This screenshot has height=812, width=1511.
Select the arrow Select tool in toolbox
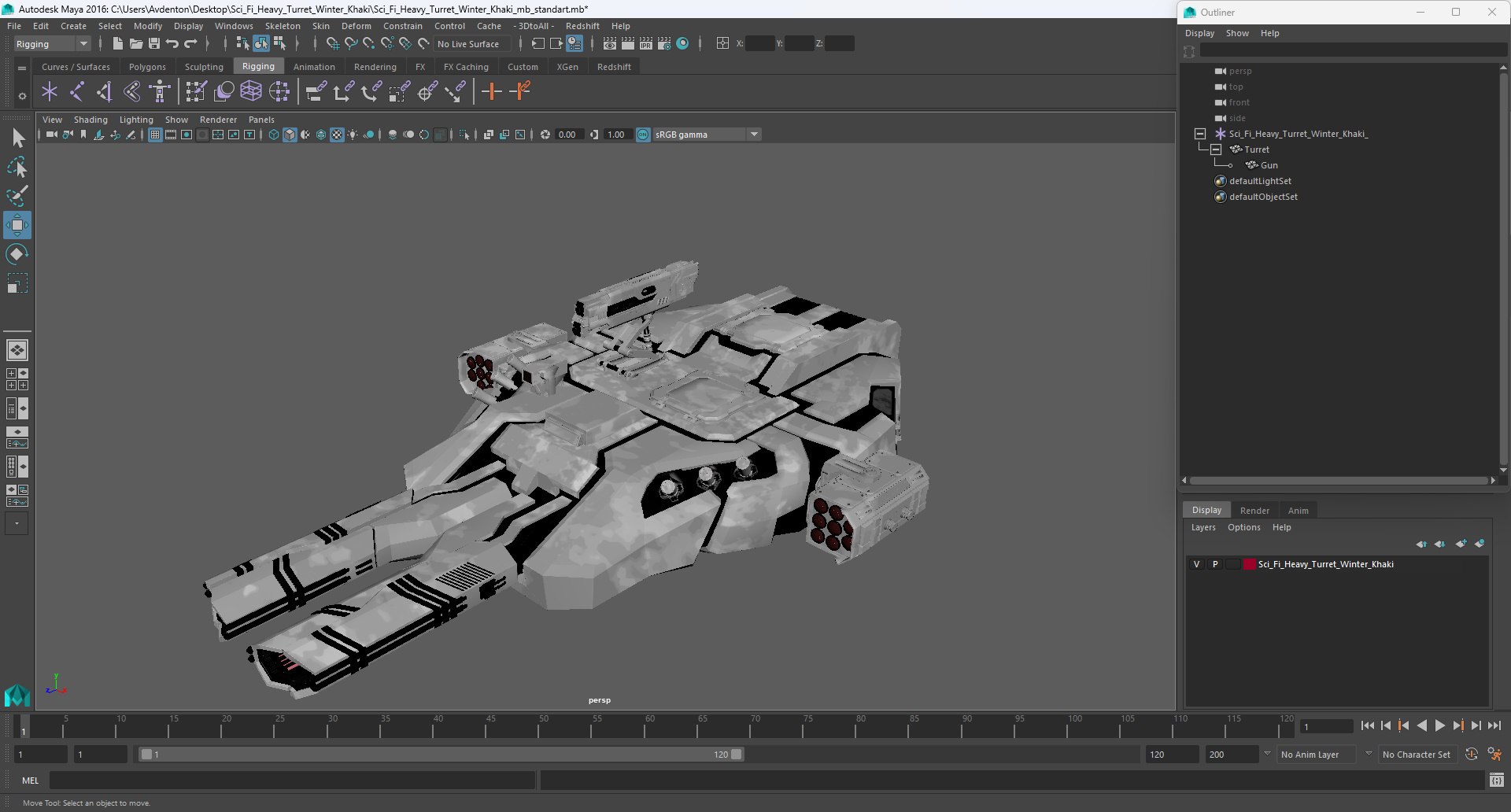pos(17,138)
